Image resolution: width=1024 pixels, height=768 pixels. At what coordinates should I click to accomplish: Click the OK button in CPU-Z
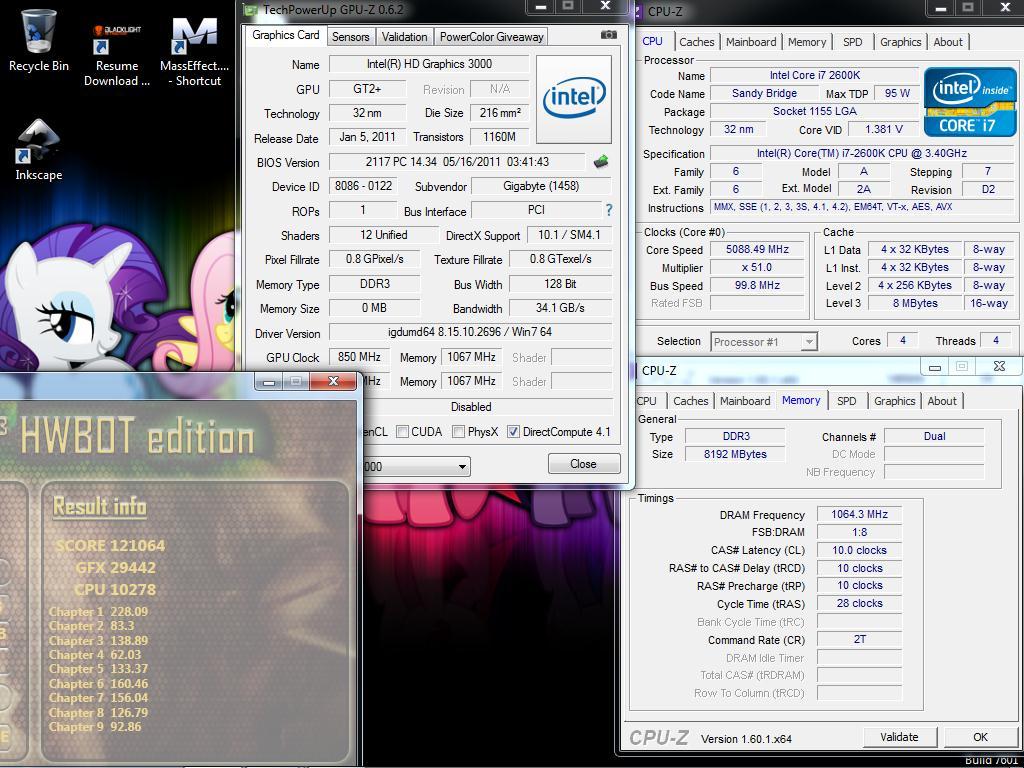[980, 737]
